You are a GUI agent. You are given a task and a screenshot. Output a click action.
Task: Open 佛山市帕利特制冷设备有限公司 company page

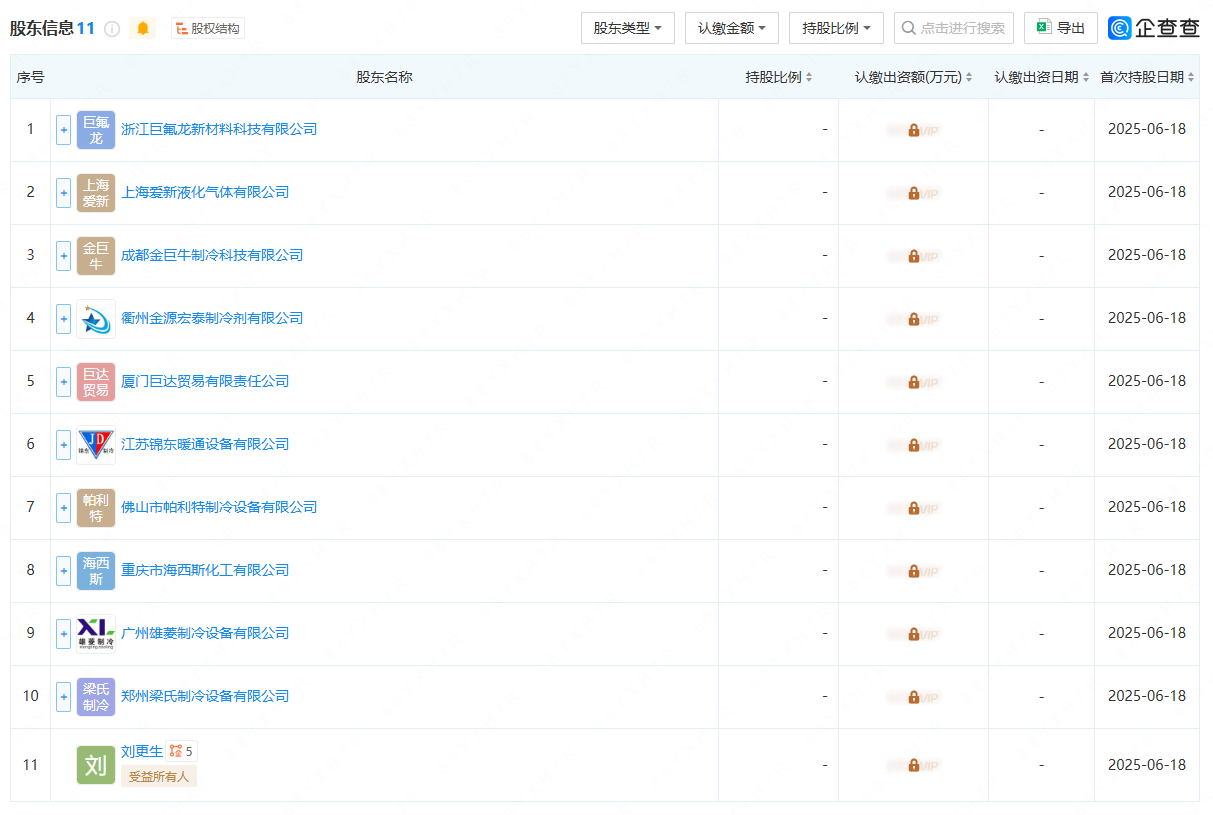[x=219, y=507]
